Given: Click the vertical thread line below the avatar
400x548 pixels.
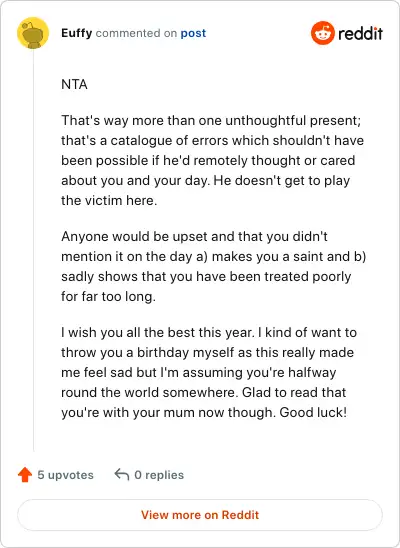Looking at the screenshot, I should (x=34, y=250).
